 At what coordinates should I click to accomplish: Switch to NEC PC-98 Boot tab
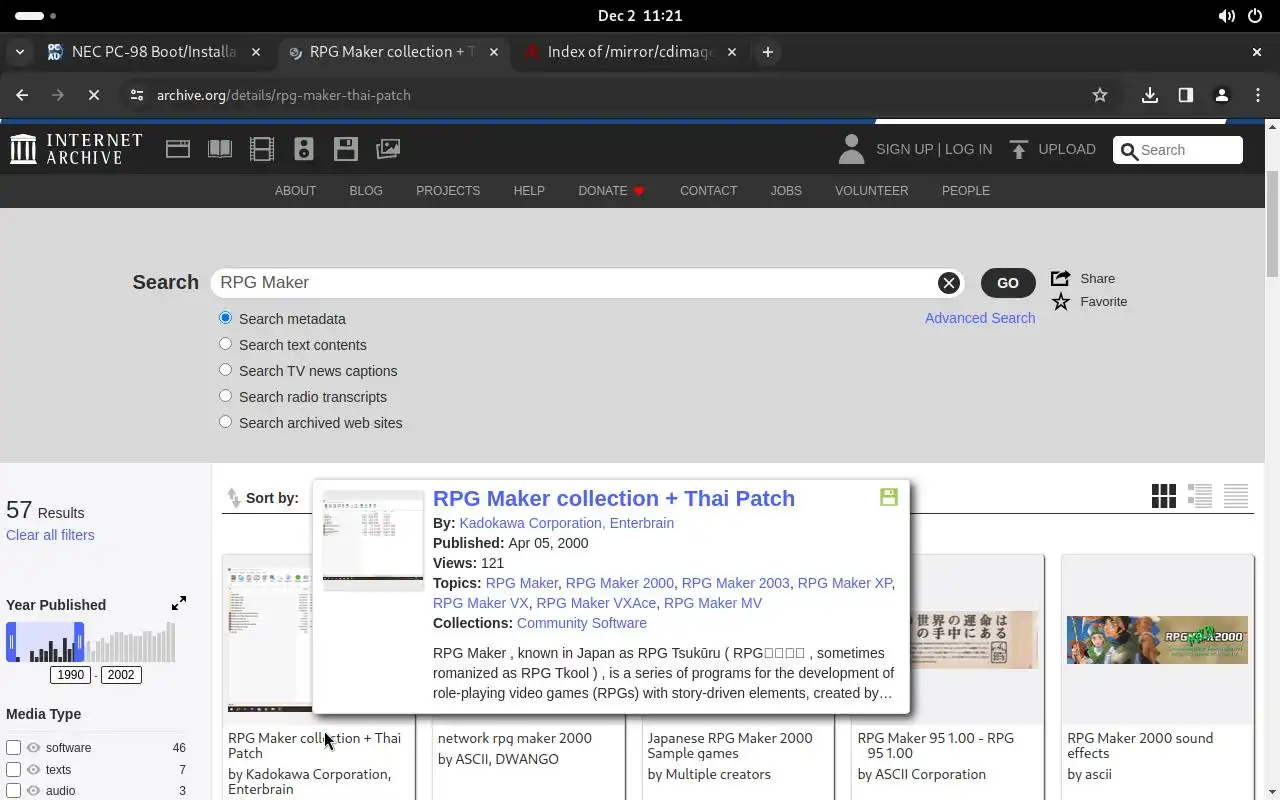tap(154, 52)
